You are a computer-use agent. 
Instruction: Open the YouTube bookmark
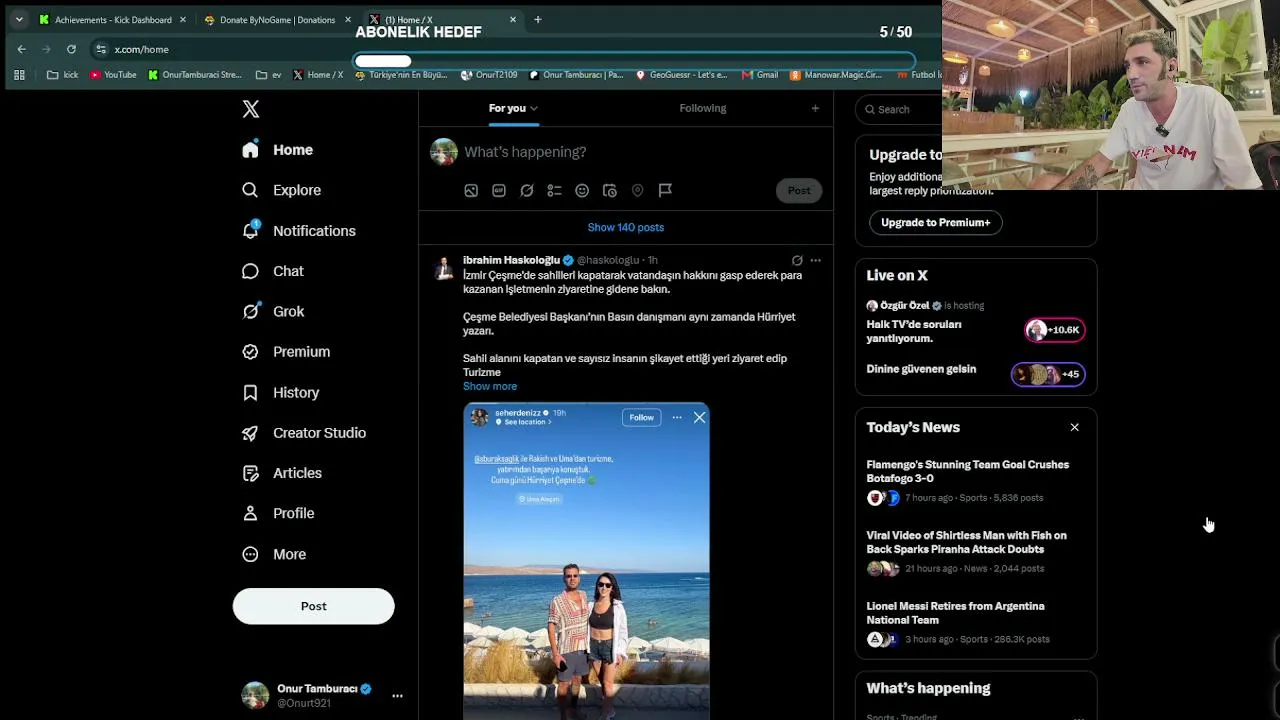pos(113,75)
